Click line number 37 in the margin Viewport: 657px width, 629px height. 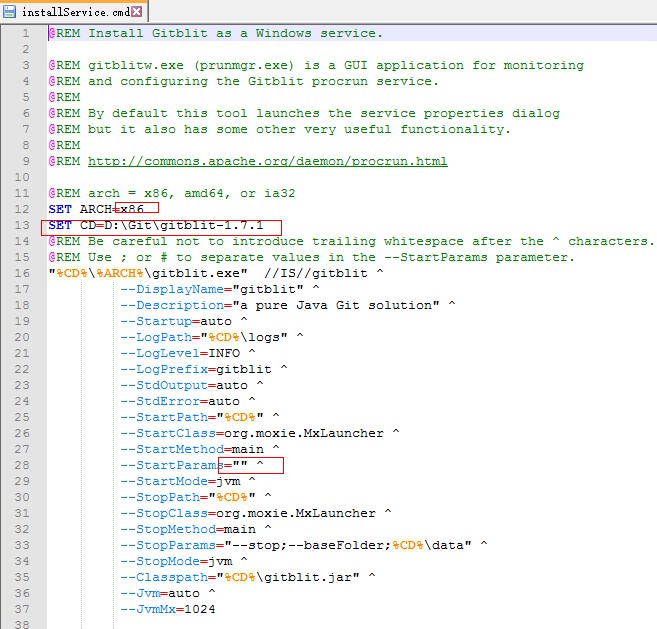pos(21,609)
